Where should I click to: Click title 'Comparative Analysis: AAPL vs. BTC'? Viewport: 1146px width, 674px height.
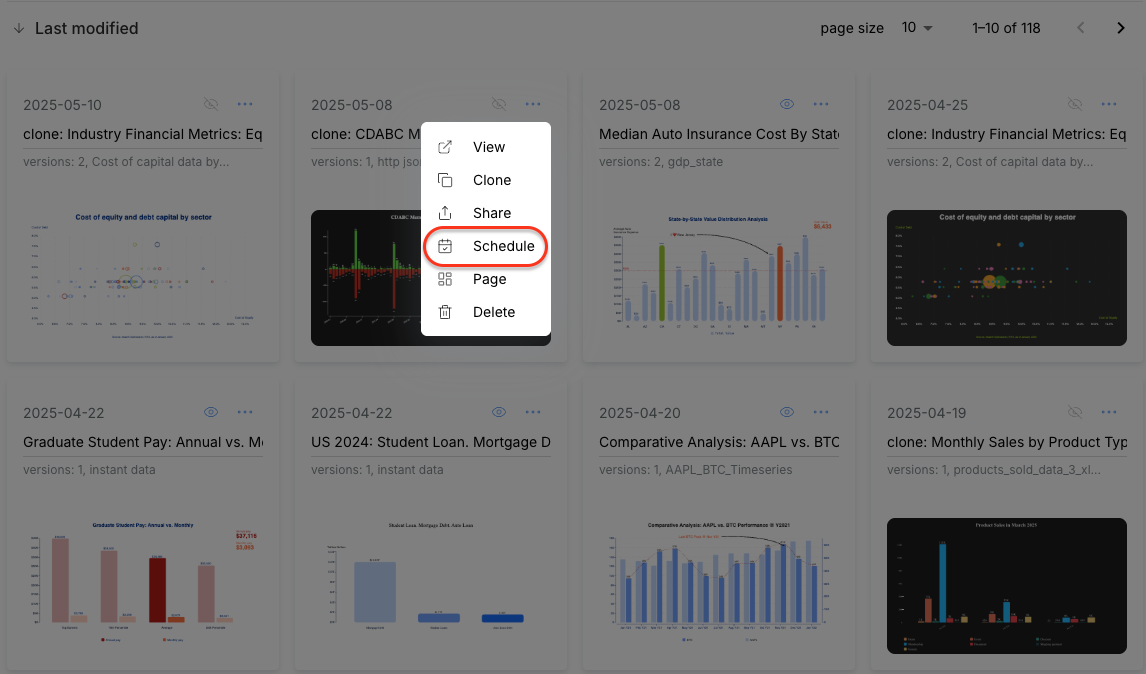(719, 442)
